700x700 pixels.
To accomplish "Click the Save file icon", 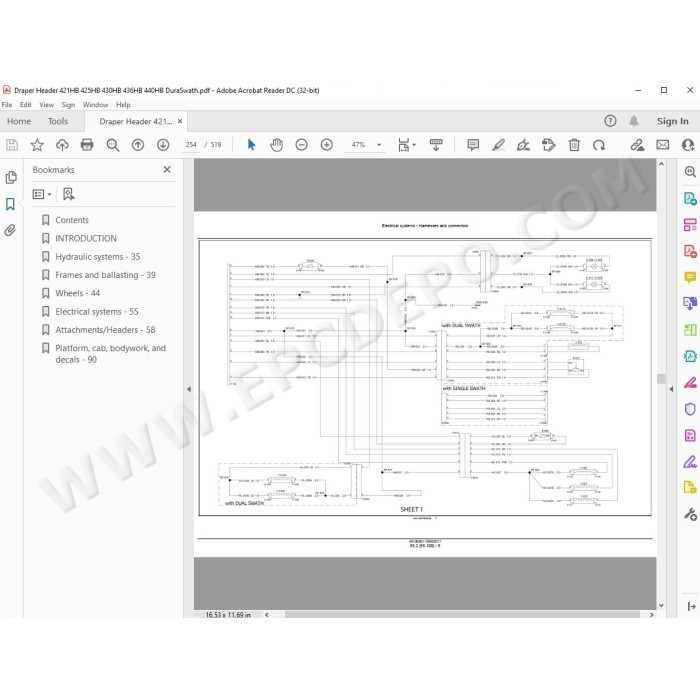I will click(x=12, y=145).
